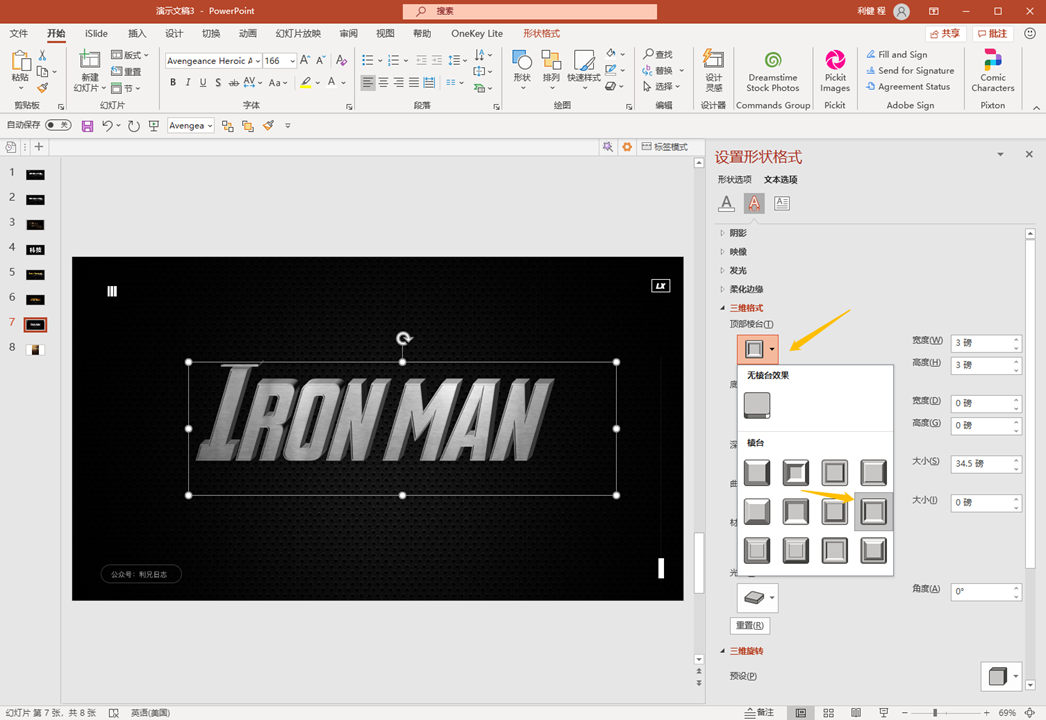Click the Share button
This screenshot has width=1046, height=720.
pyautogui.click(x=945, y=33)
